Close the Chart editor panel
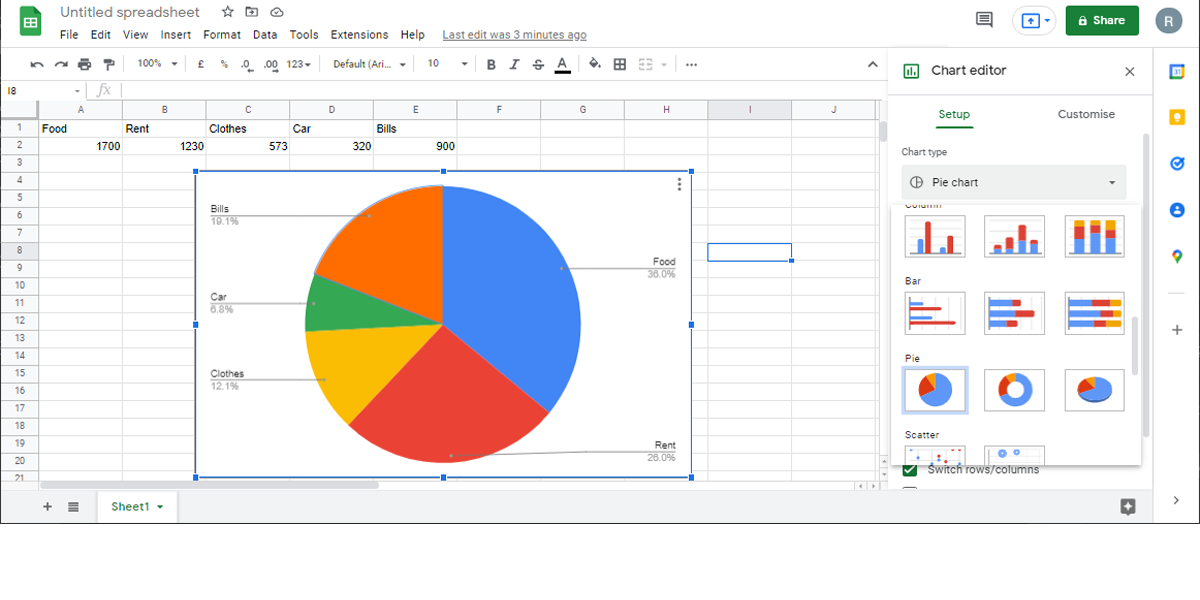The width and height of the screenshot is (1200, 600). coord(1130,72)
